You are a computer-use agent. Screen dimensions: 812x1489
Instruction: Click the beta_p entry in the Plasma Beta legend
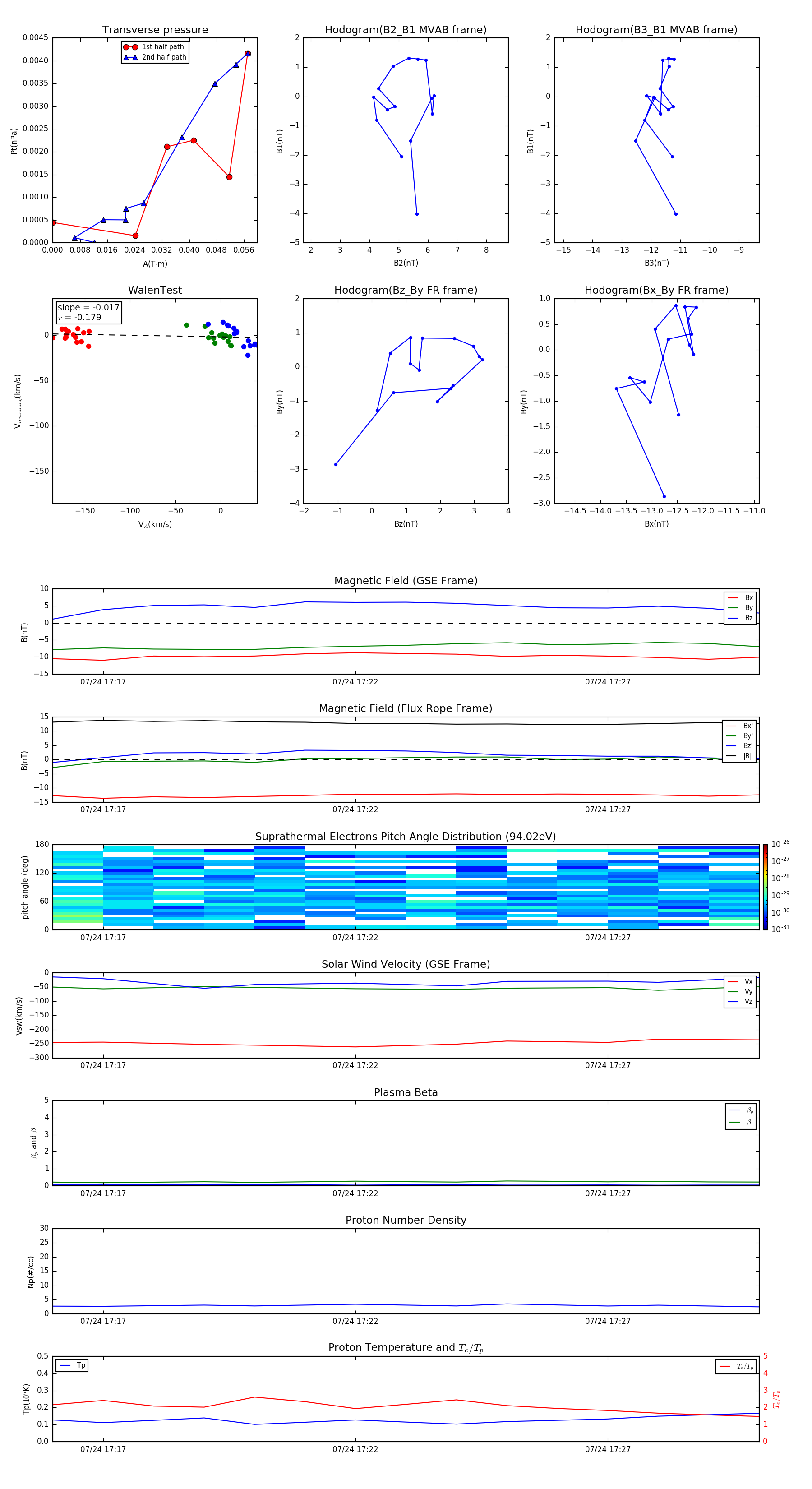click(x=740, y=1110)
